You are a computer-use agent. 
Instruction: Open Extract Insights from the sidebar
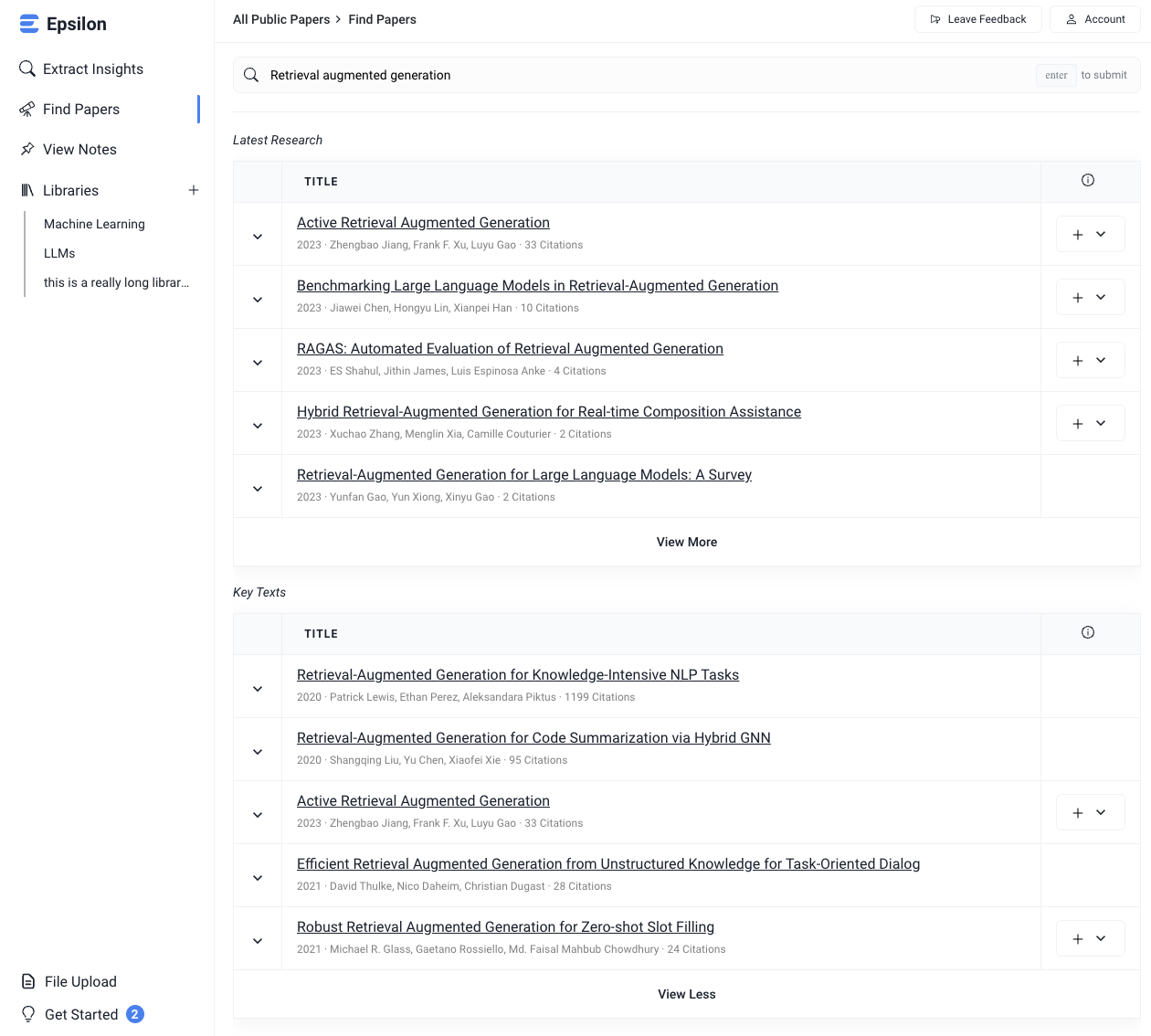click(x=92, y=69)
